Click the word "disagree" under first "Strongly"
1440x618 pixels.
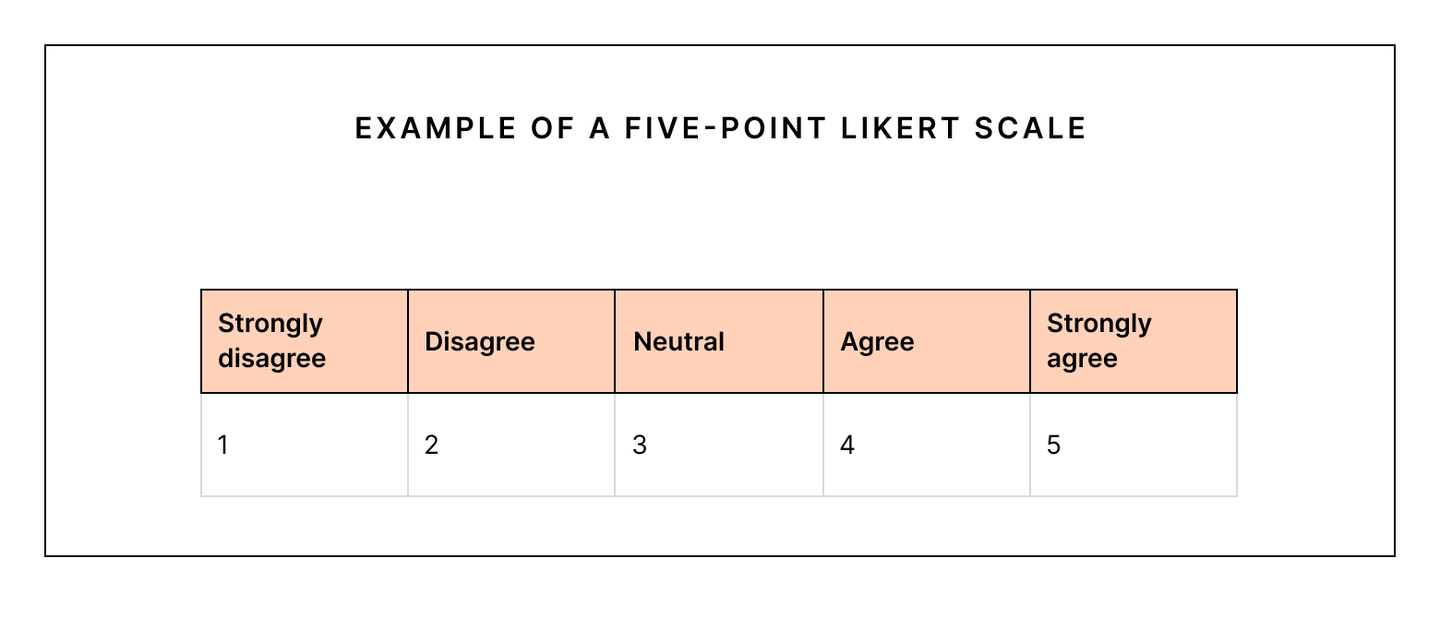click(272, 359)
